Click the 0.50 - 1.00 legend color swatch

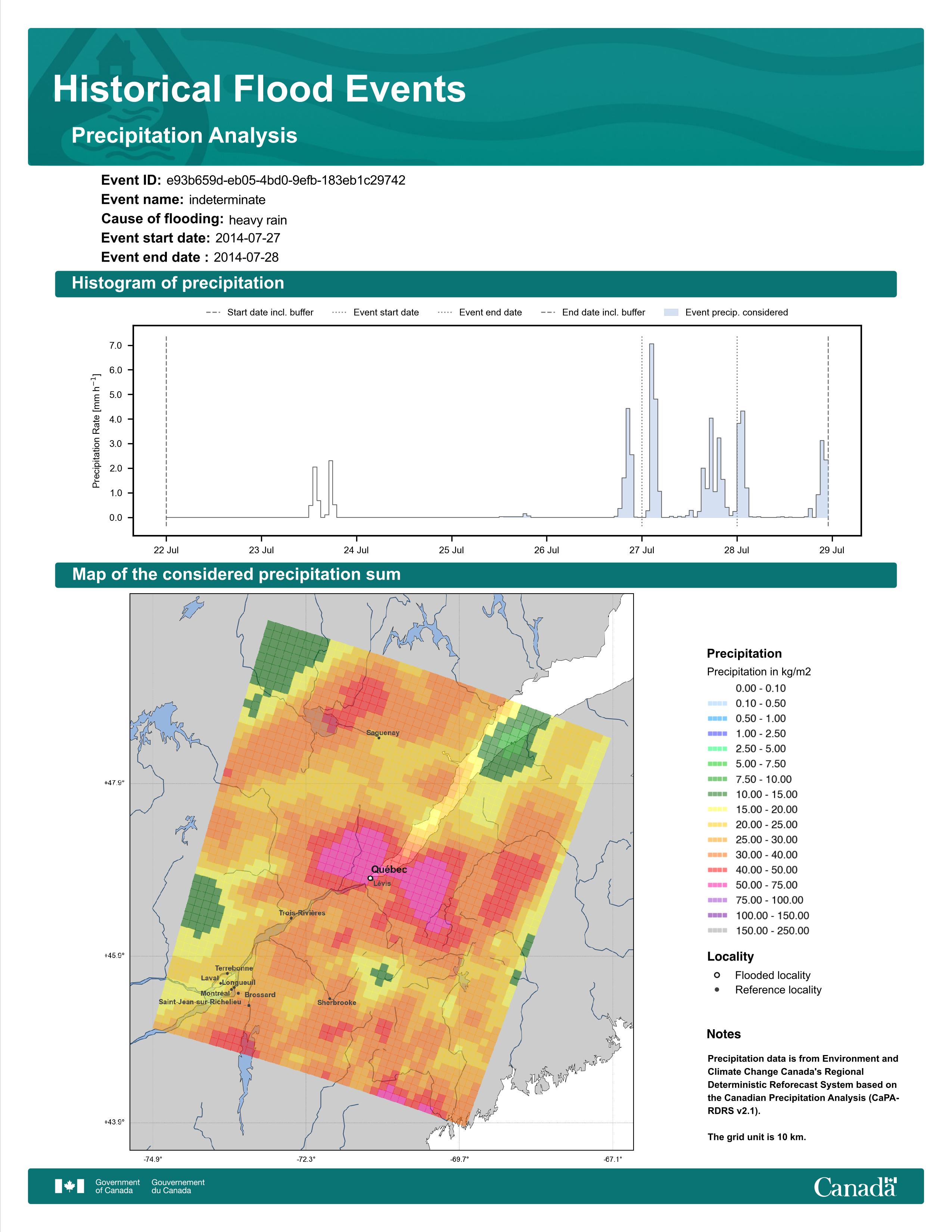tap(718, 719)
